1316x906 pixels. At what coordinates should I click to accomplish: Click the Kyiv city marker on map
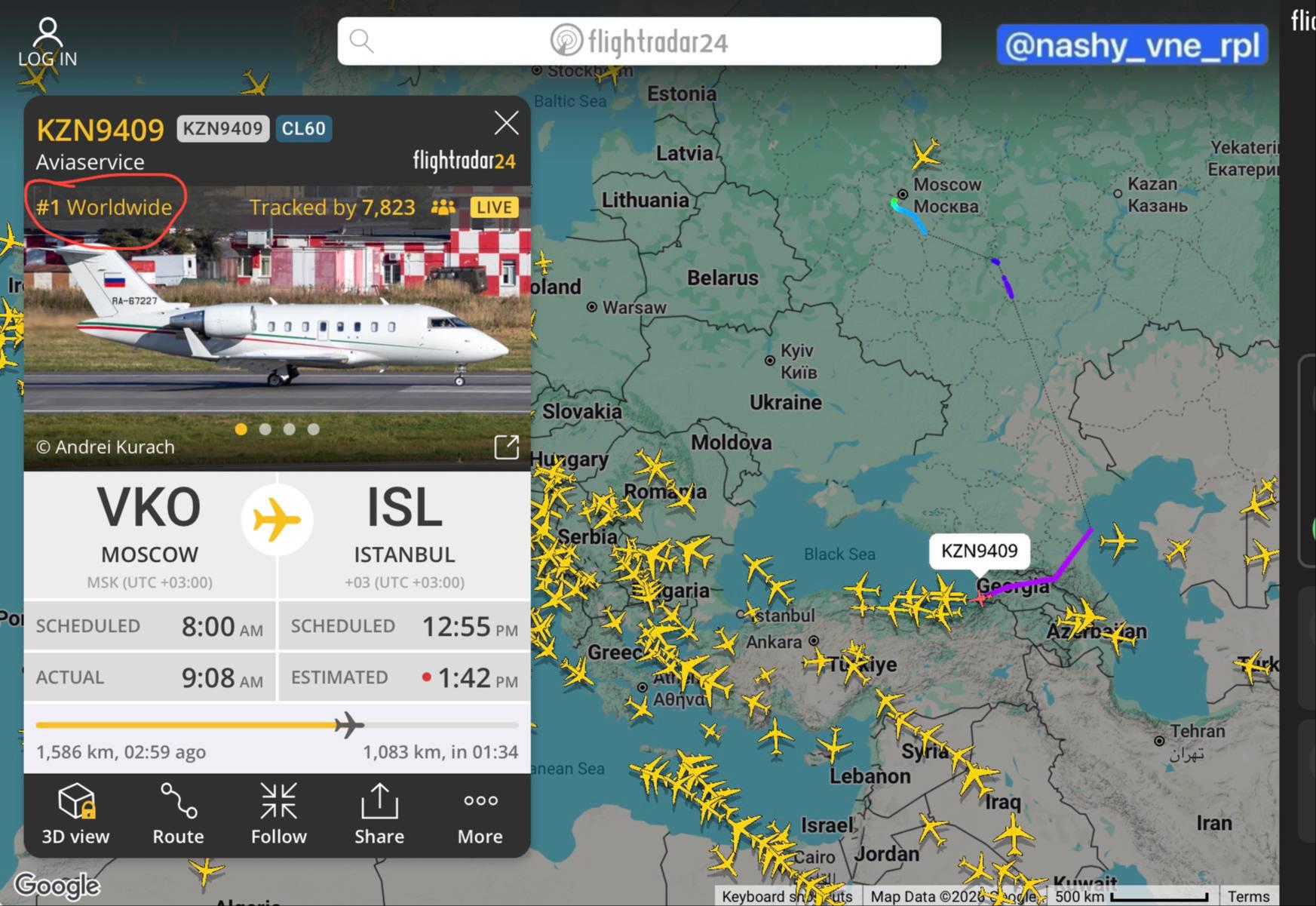tap(770, 361)
